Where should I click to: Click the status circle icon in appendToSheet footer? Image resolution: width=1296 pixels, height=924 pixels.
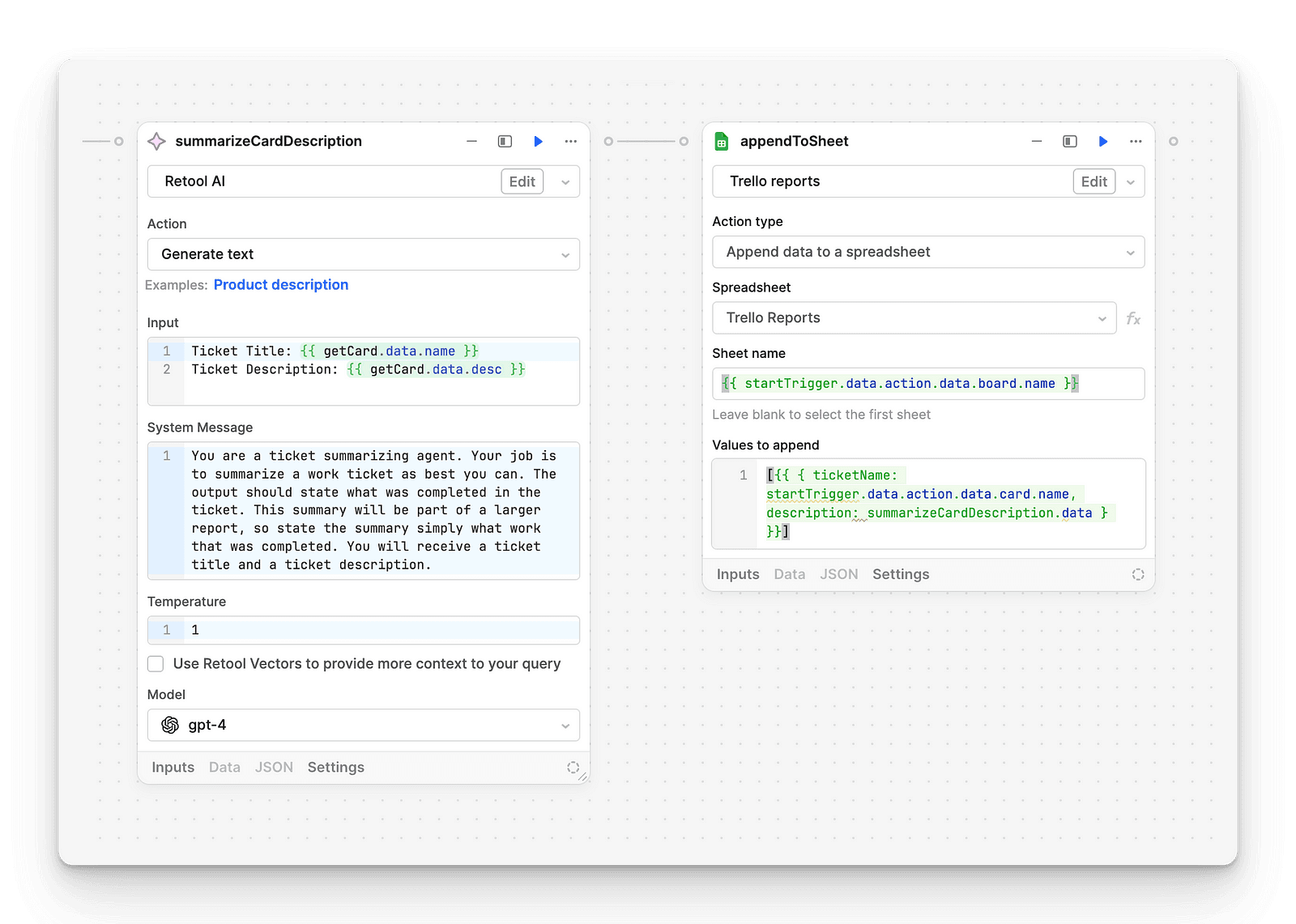(1138, 574)
